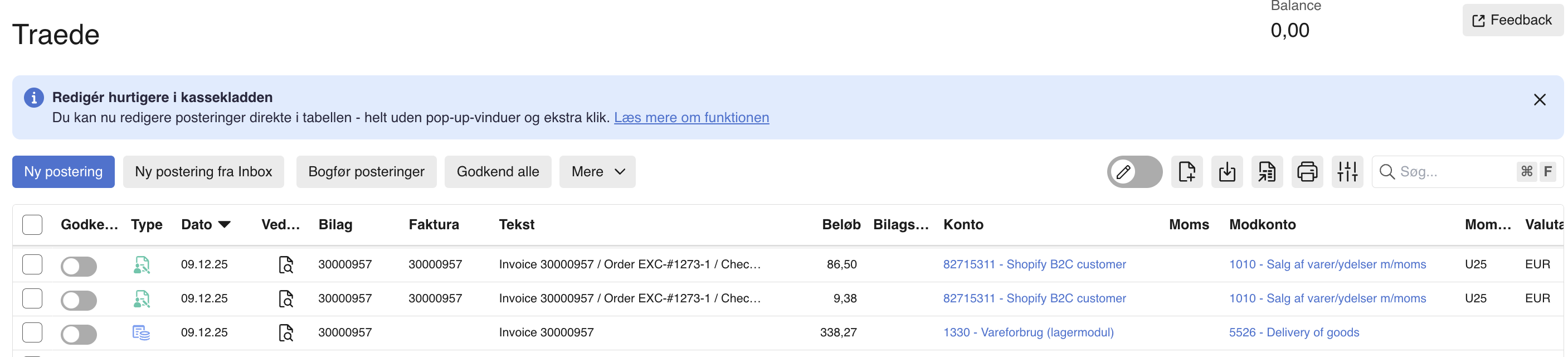Viewport: 1568px width, 357px height.
Task: Sort by the Dato column arrow
Action: 224,225
